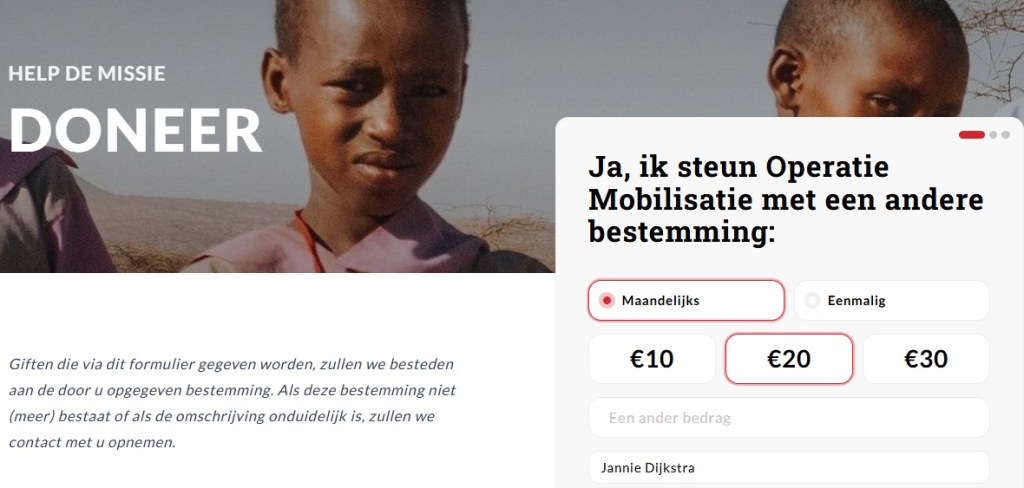Screen dimensions: 1024x488
Task: Select the €20 donation amount
Action: [789, 359]
